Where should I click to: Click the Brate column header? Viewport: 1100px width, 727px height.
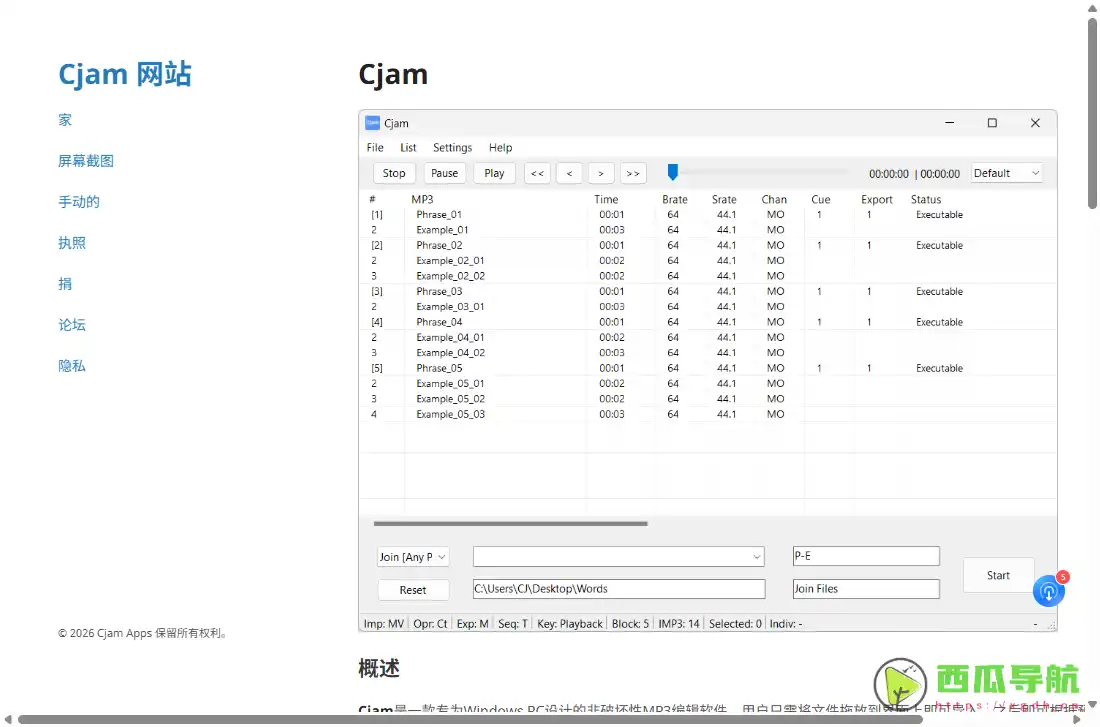click(675, 199)
